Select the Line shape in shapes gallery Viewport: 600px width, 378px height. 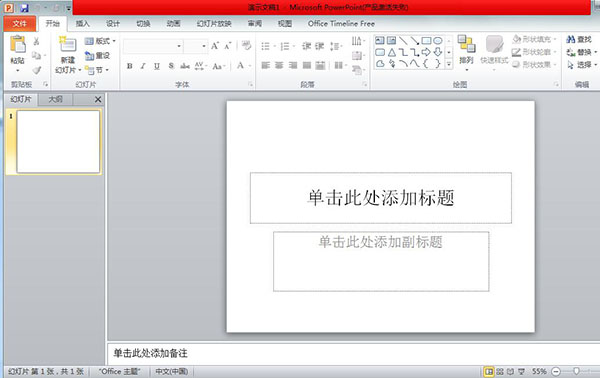coord(403,40)
